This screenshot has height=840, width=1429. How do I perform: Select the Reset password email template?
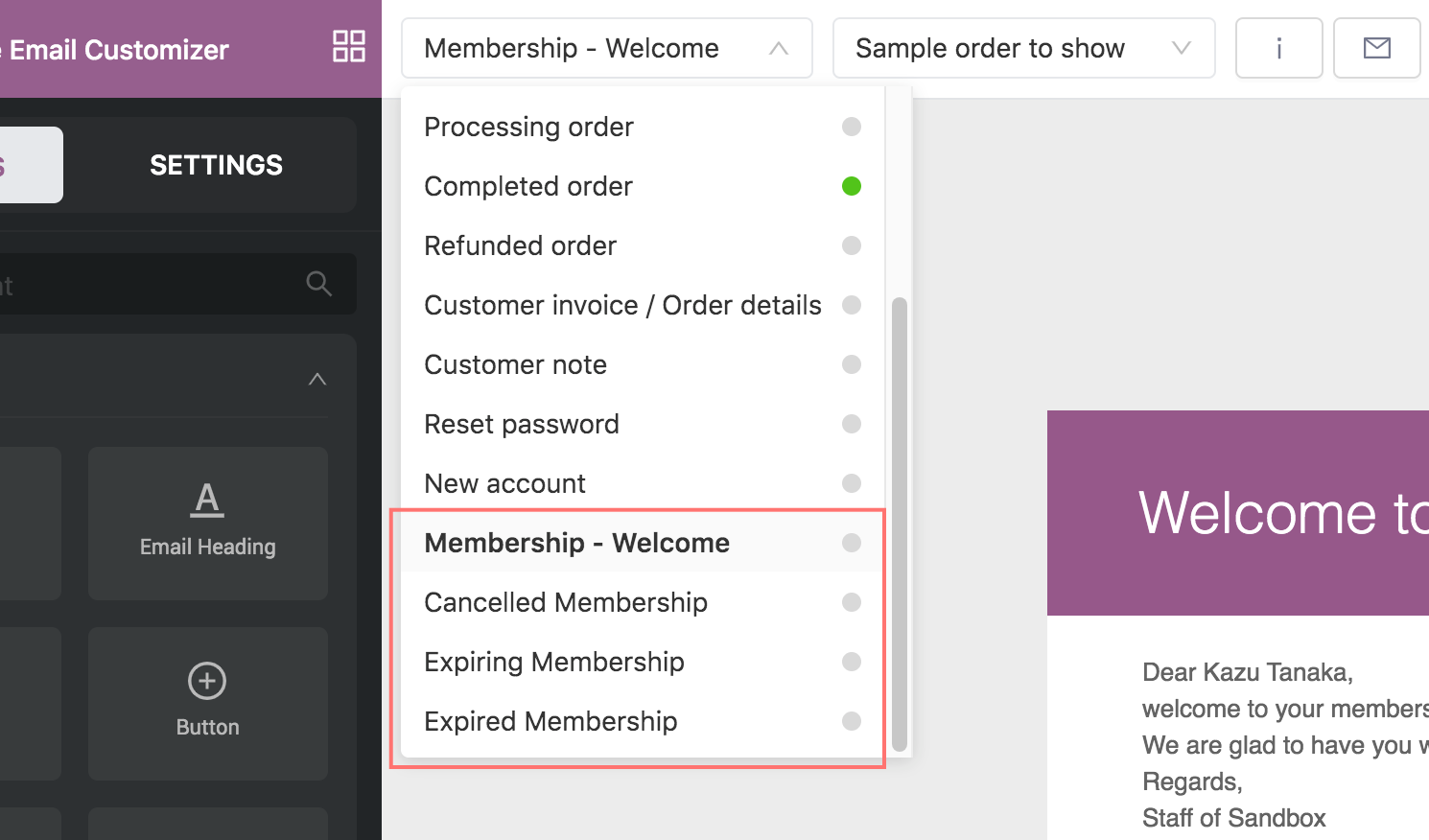[x=642, y=424]
